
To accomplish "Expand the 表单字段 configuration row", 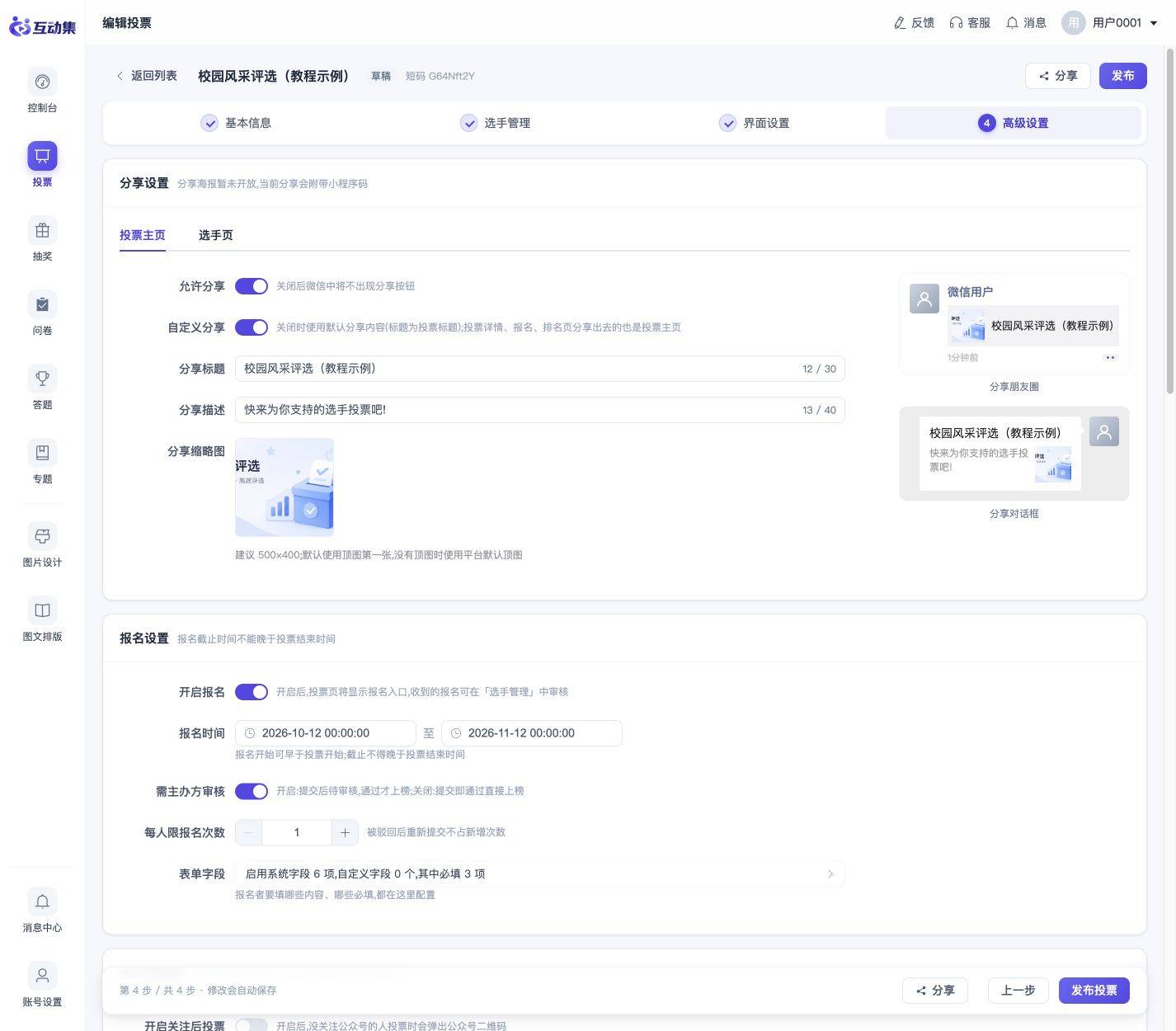I will (x=540, y=873).
